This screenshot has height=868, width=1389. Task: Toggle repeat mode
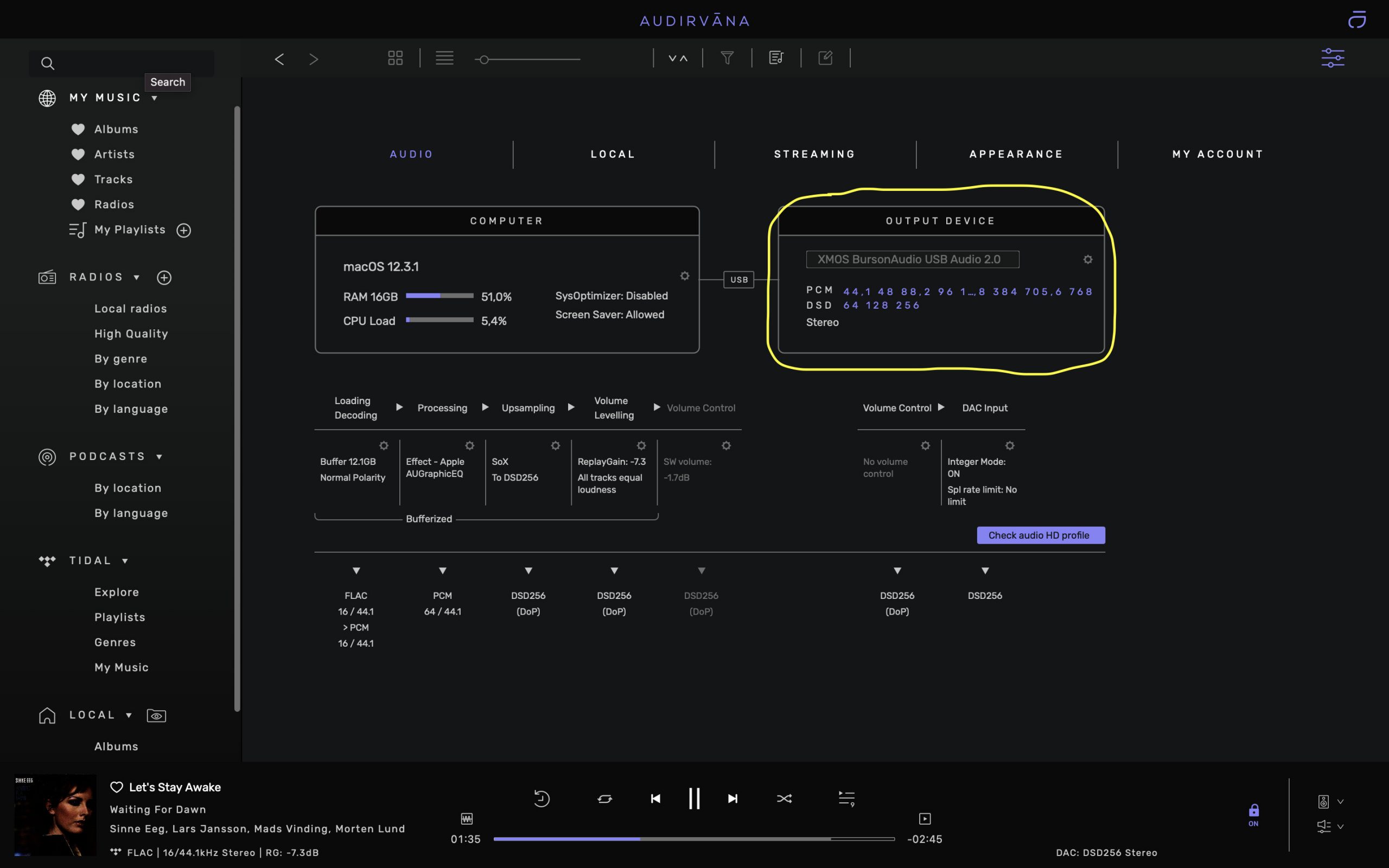tap(605, 799)
